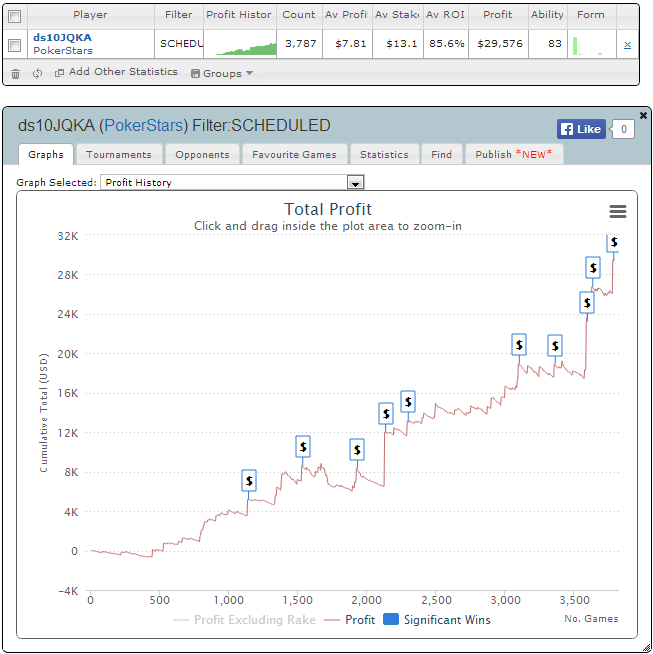The image size is (653, 654).
Task: Click the refresh statistics icon
Action: click(37, 73)
